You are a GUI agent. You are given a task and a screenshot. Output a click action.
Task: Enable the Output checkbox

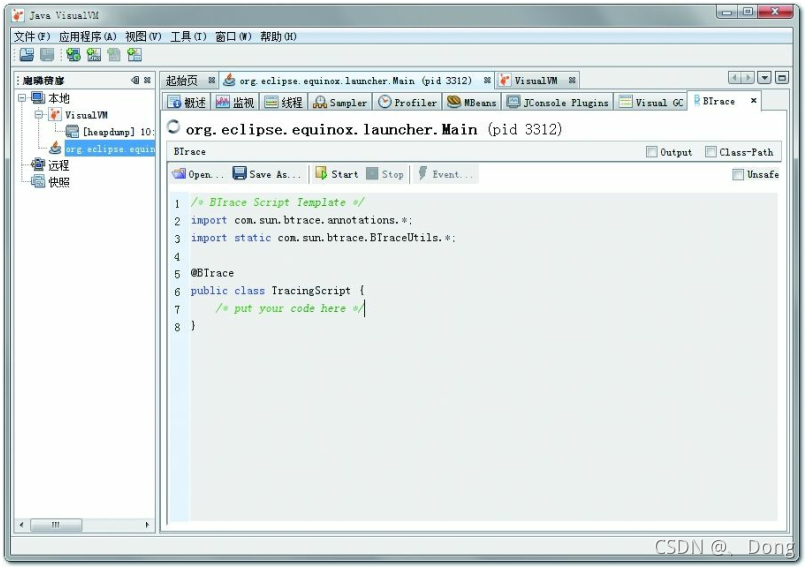[652, 152]
